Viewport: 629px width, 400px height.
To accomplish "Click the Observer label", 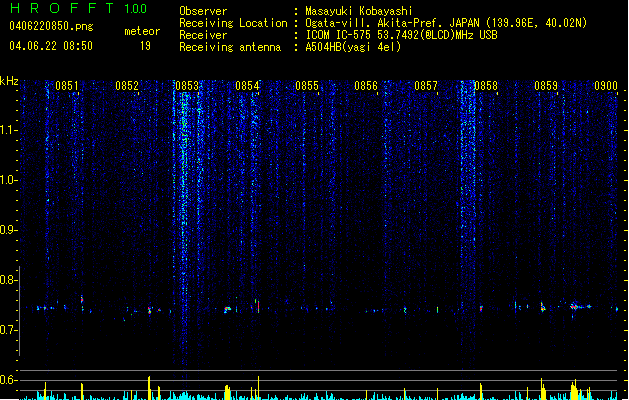I will [203, 11].
